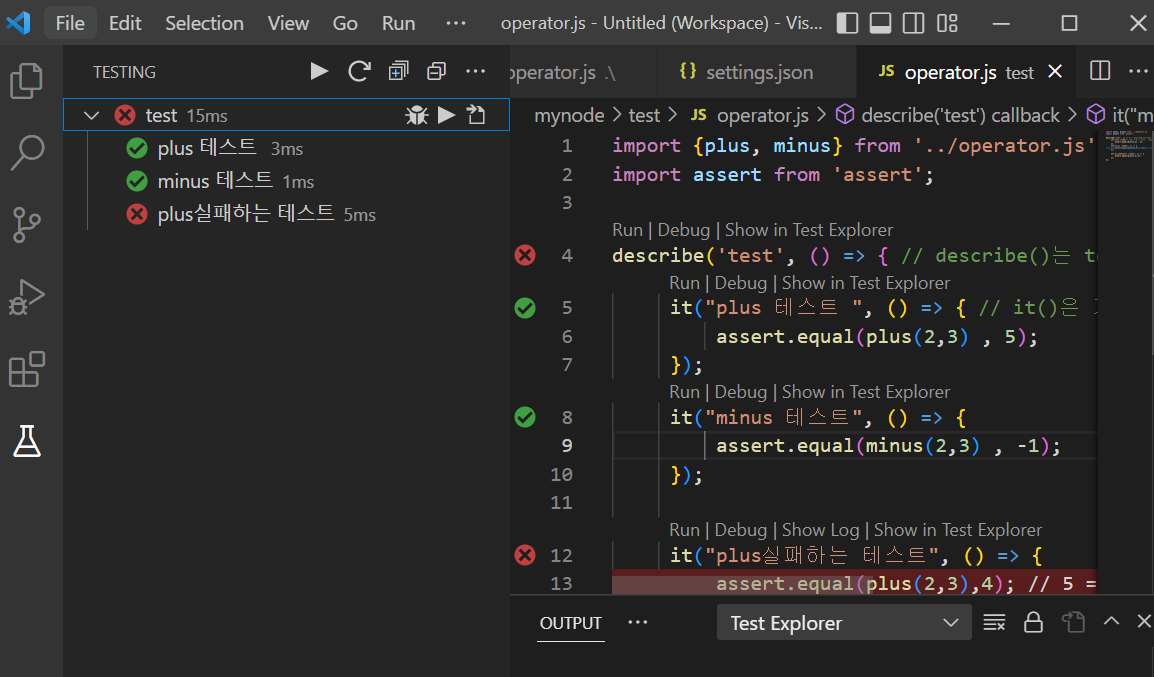The image size is (1154, 677).
Task: Open the Selection menu
Action: [x=204, y=23]
